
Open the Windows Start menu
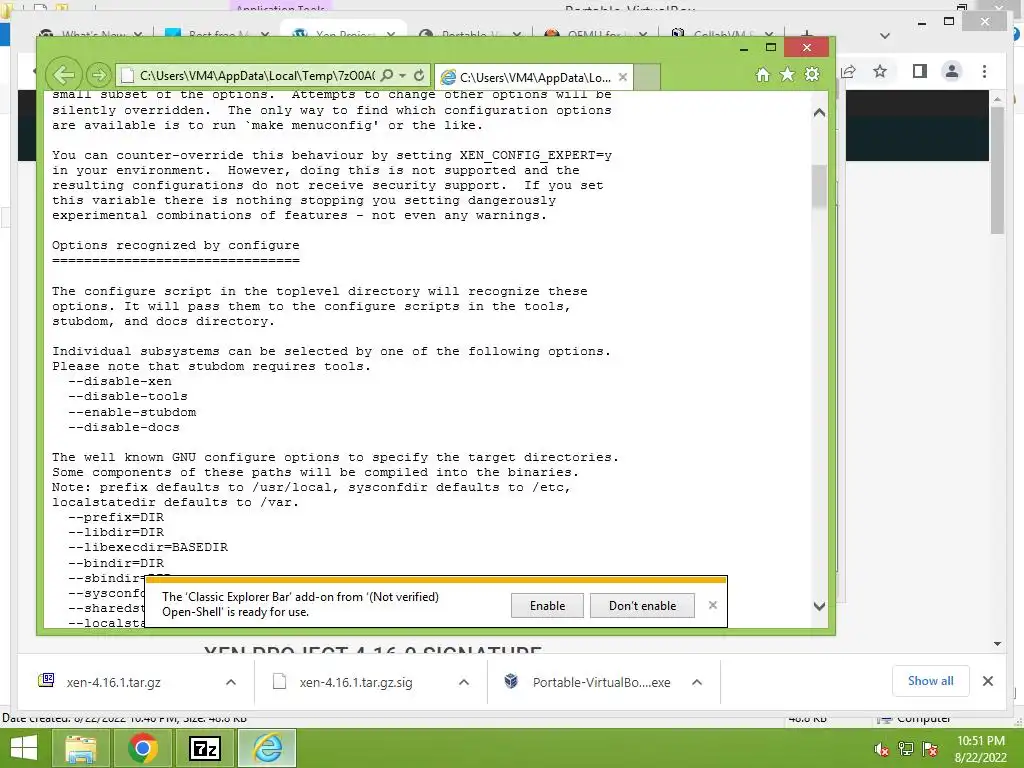tap(24, 748)
